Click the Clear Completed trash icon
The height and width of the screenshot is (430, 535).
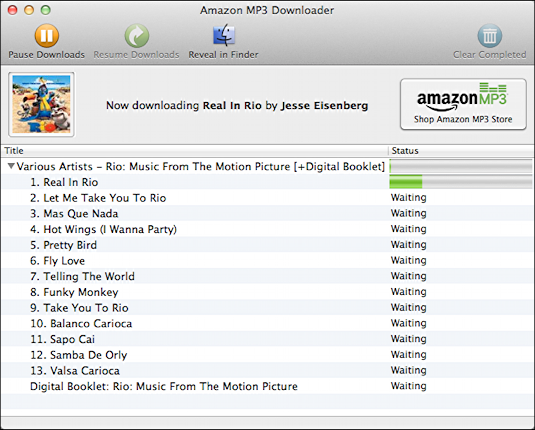coord(490,35)
